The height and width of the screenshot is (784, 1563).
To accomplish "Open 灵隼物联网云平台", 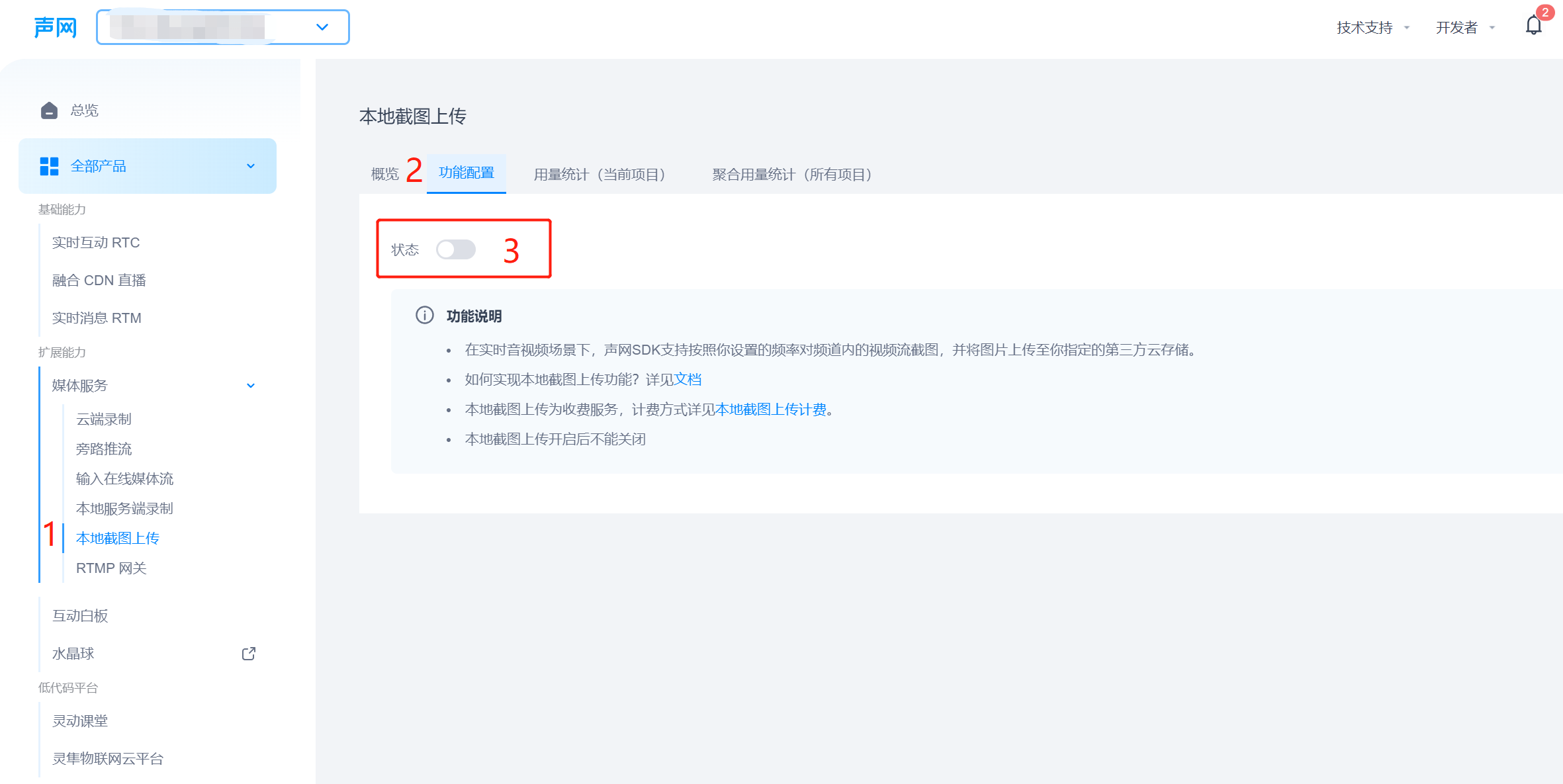I will [x=108, y=759].
